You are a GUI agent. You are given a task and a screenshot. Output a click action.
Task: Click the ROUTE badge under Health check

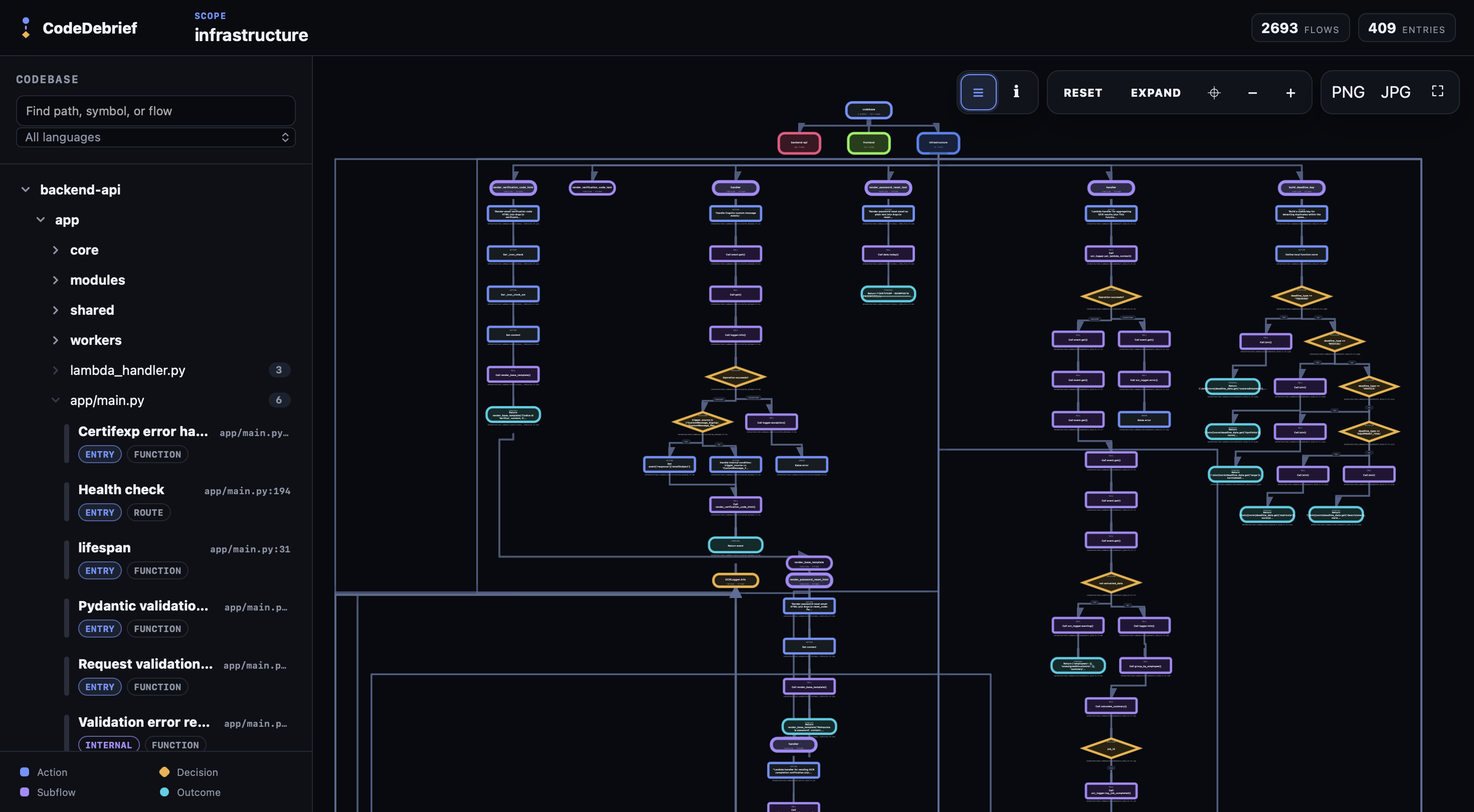tap(148, 513)
